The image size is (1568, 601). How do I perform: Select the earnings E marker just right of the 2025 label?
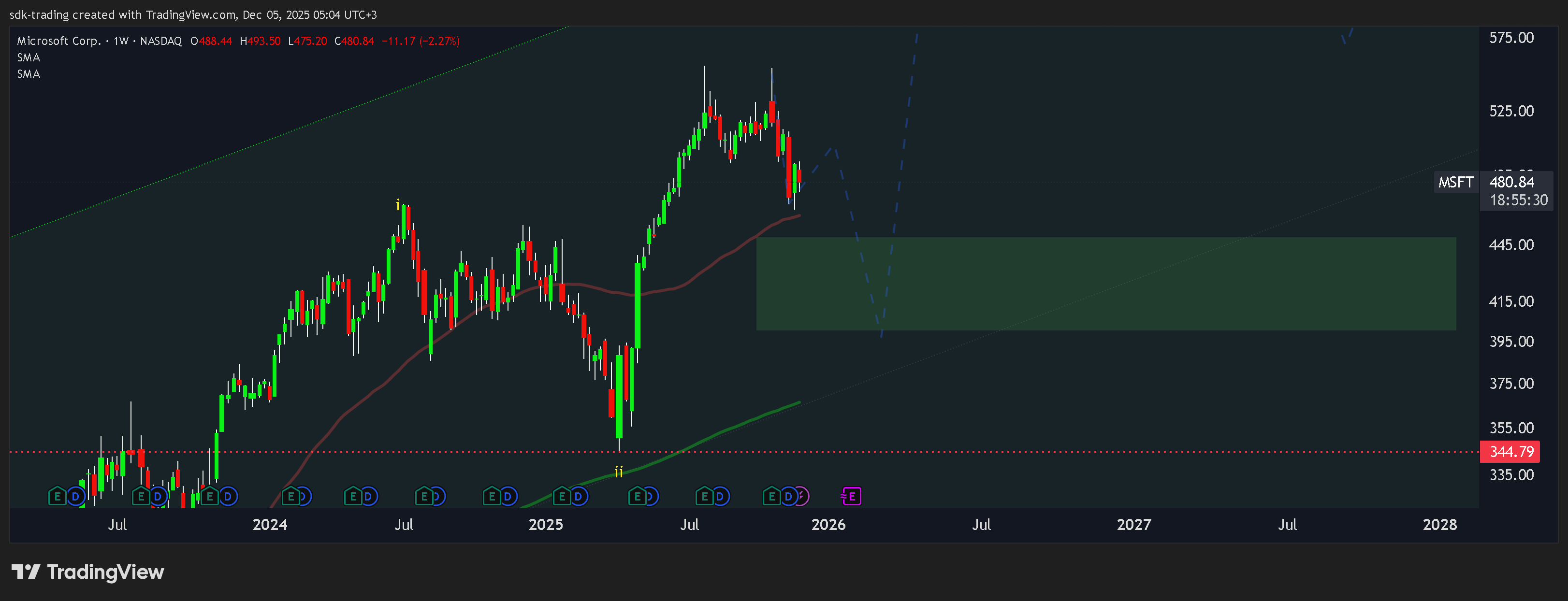(562, 496)
